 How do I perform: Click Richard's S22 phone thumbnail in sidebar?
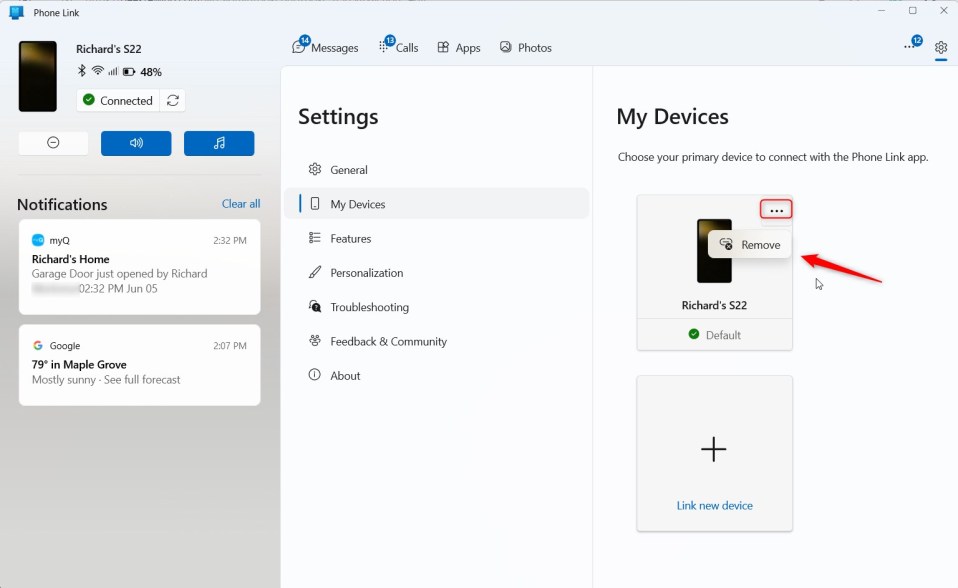pyautogui.click(x=38, y=77)
